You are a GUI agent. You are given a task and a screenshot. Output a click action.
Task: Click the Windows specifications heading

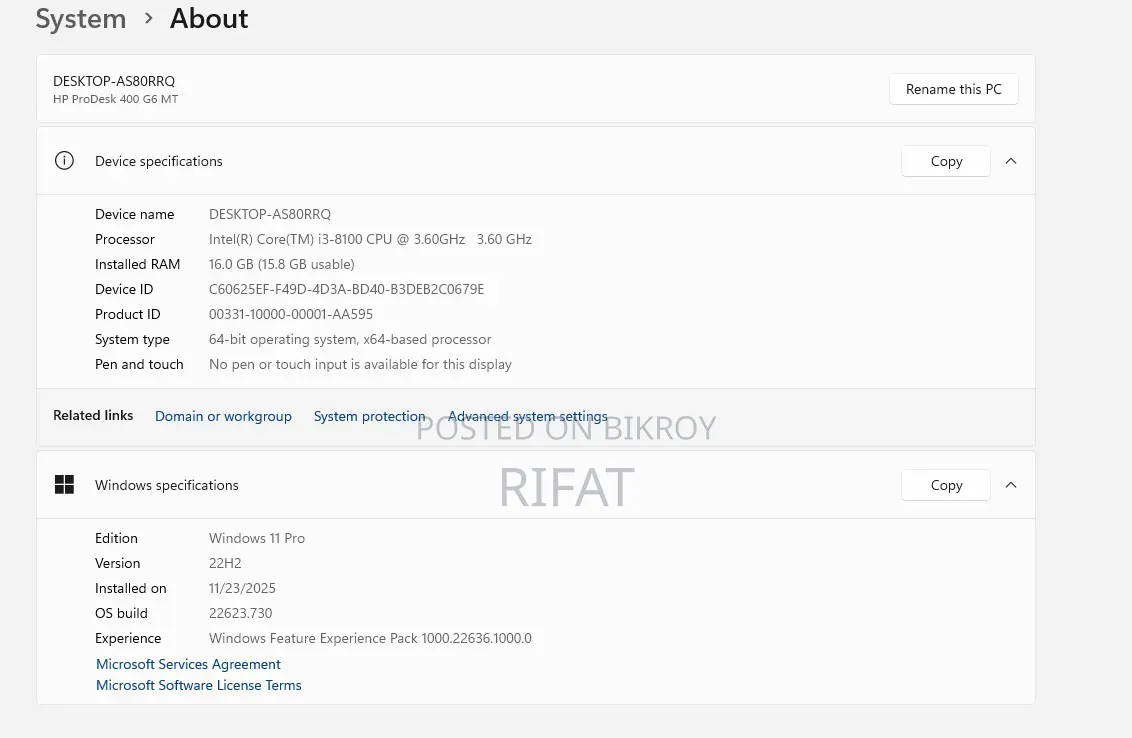pyautogui.click(x=167, y=485)
